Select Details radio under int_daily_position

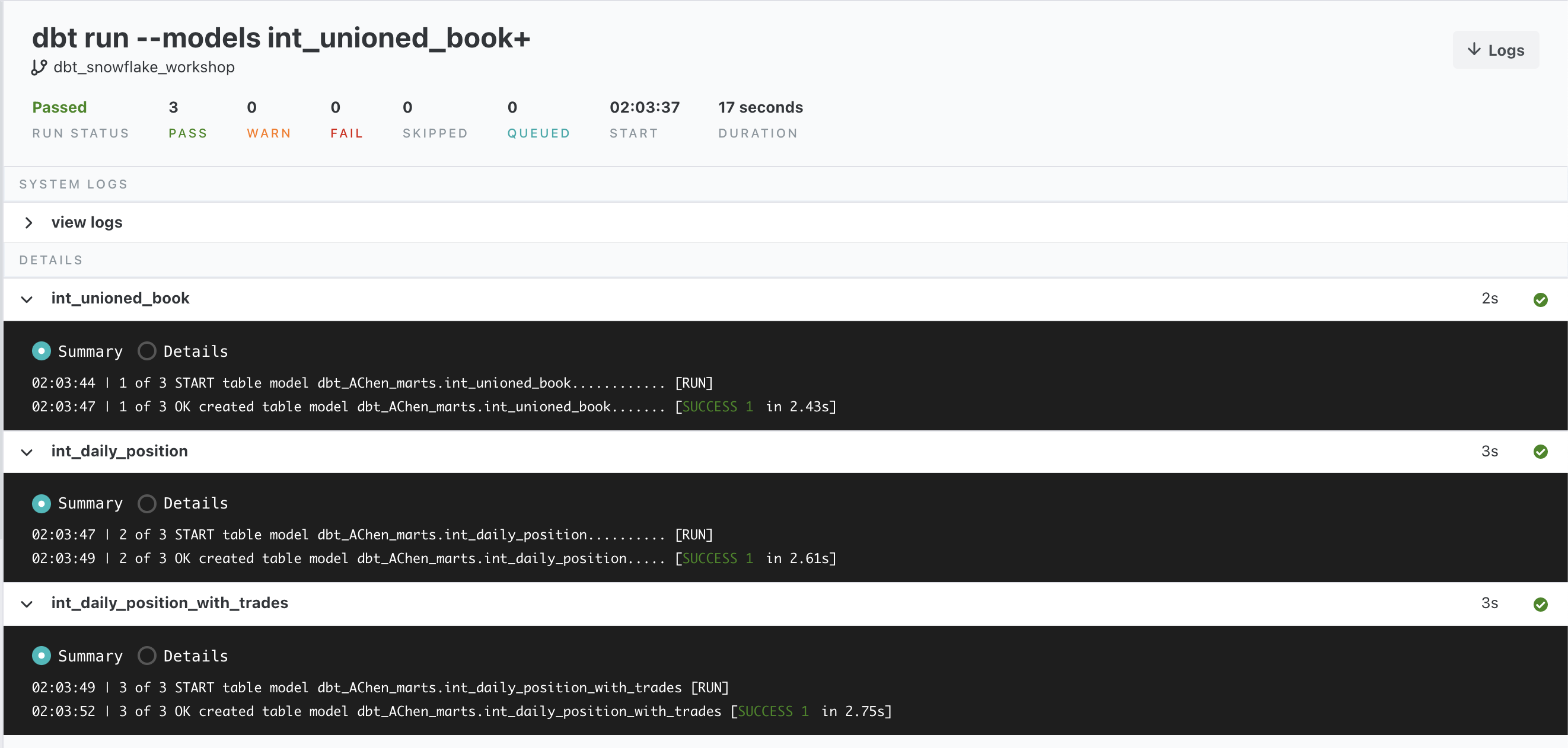click(146, 503)
